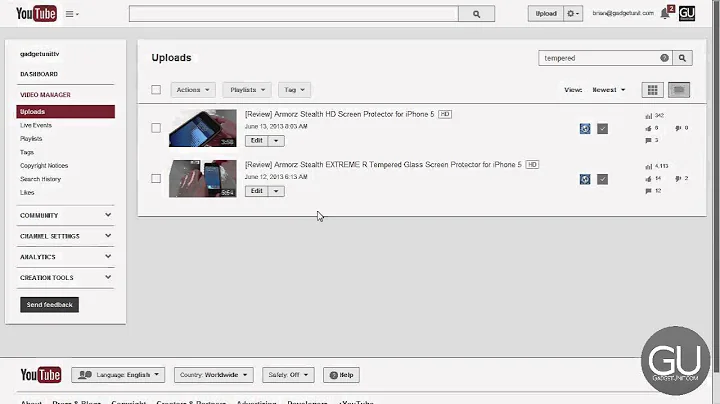This screenshot has height=404, width=720.
Task: Click the Send feedback button
Action: pyautogui.click(x=50, y=305)
